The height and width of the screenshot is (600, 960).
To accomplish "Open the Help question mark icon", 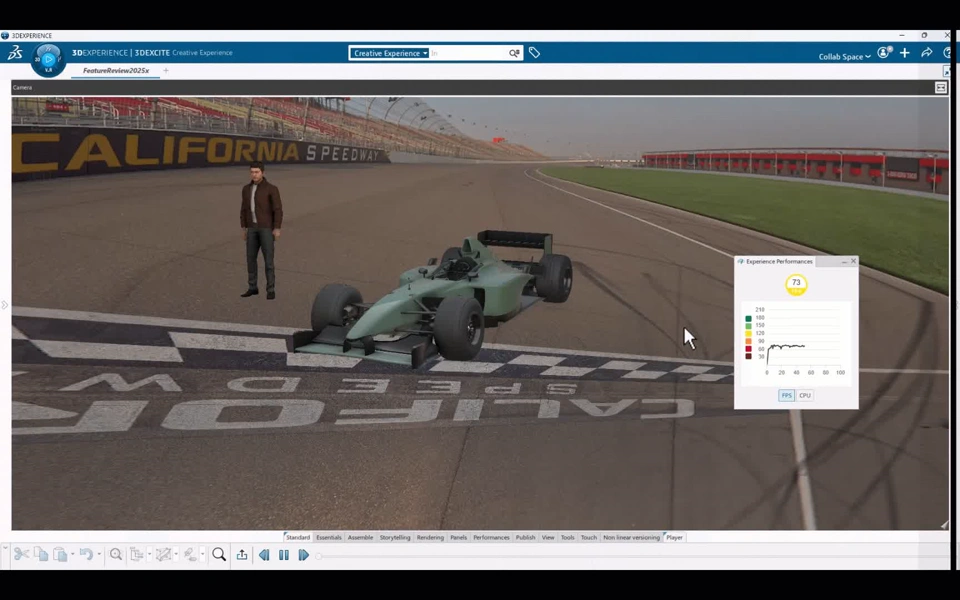I will pos(948,53).
